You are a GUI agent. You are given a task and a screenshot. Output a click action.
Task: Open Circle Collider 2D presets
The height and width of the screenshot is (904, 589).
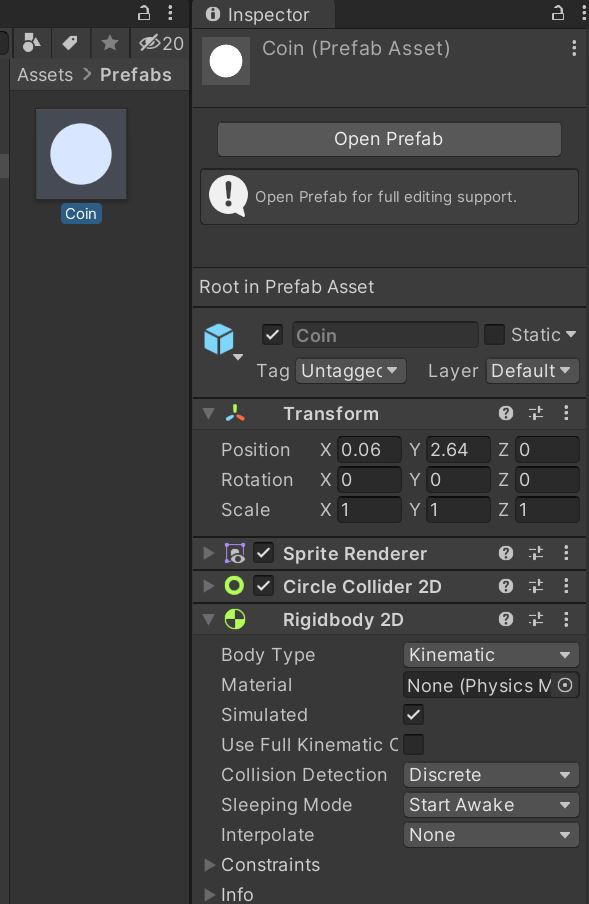point(535,586)
